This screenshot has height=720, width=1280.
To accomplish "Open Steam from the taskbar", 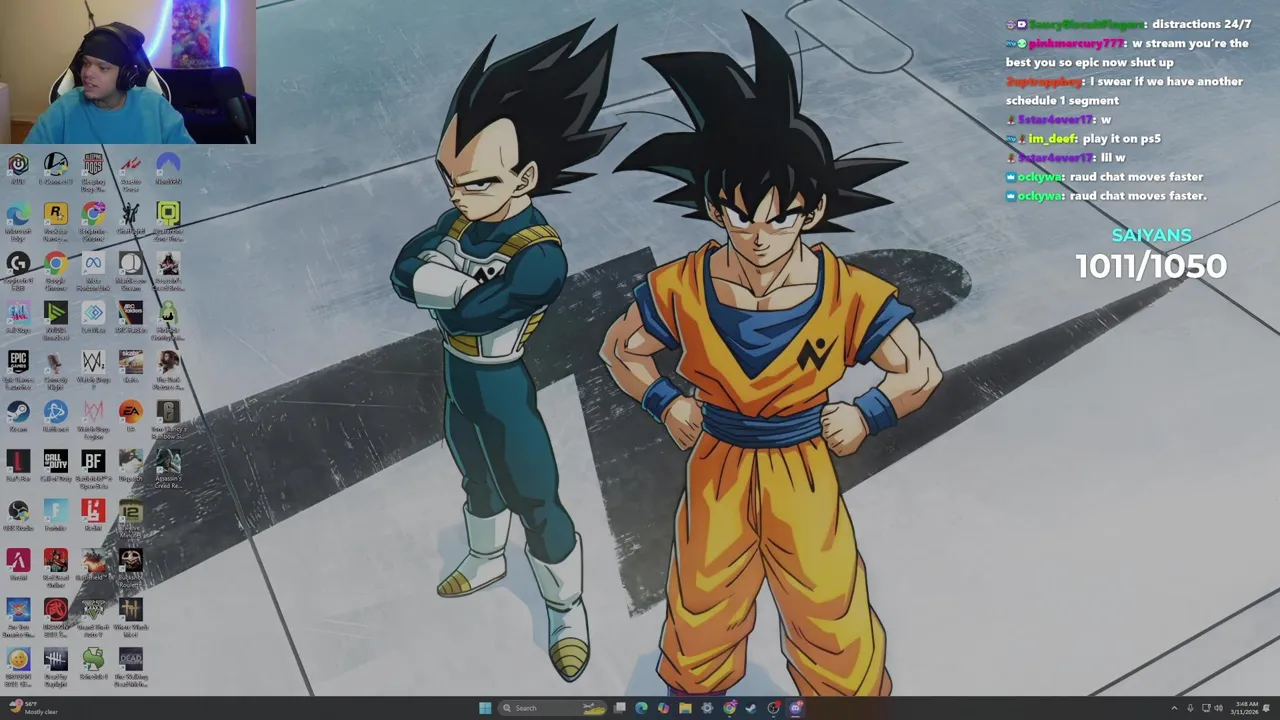I will pyautogui.click(x=750, y=708).
